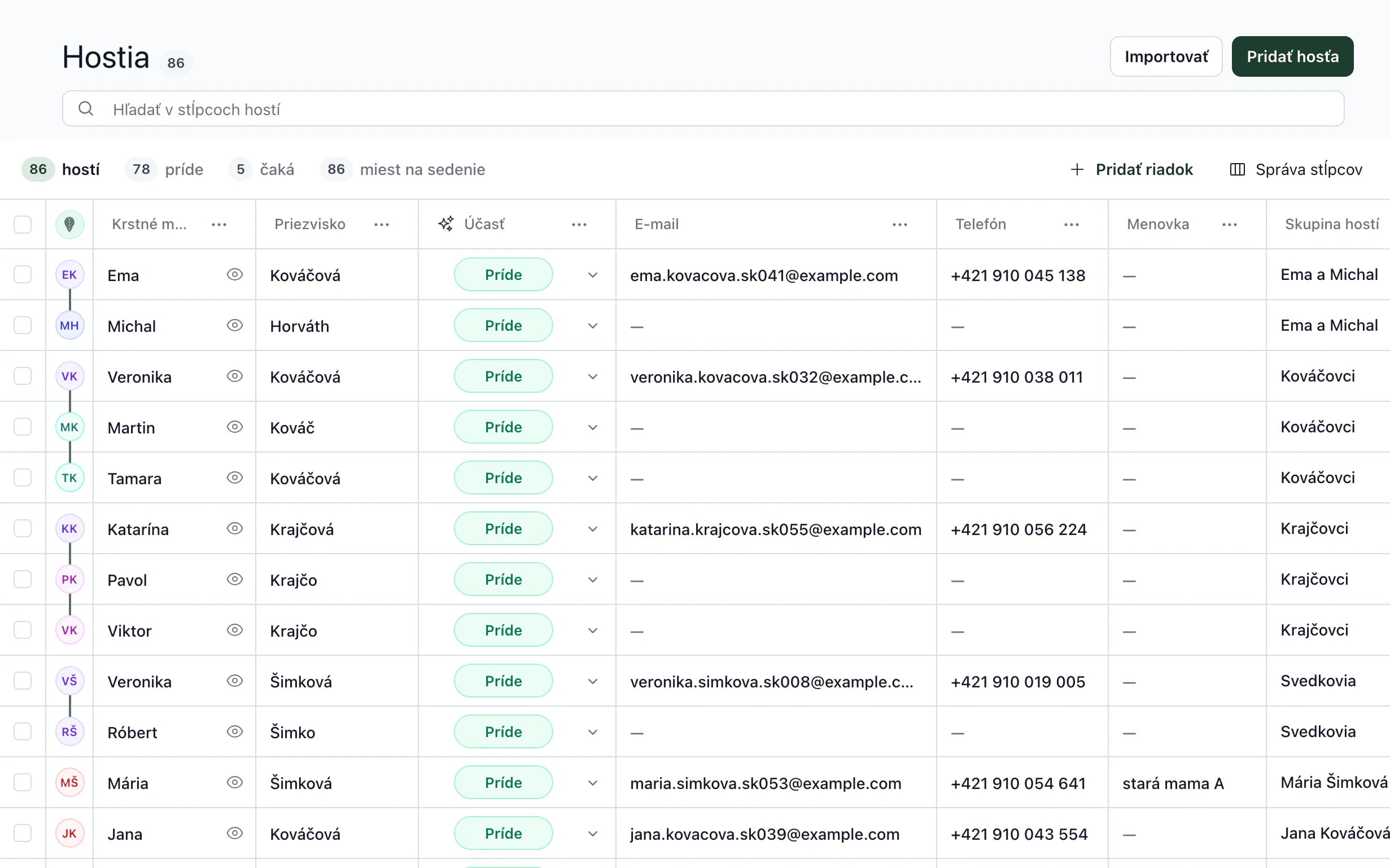Image resolution: width=1390 pixels, height=868 pixels.
Task: Click the PK avatar for Pavol Krajčo
Action: tap(69, 579)
